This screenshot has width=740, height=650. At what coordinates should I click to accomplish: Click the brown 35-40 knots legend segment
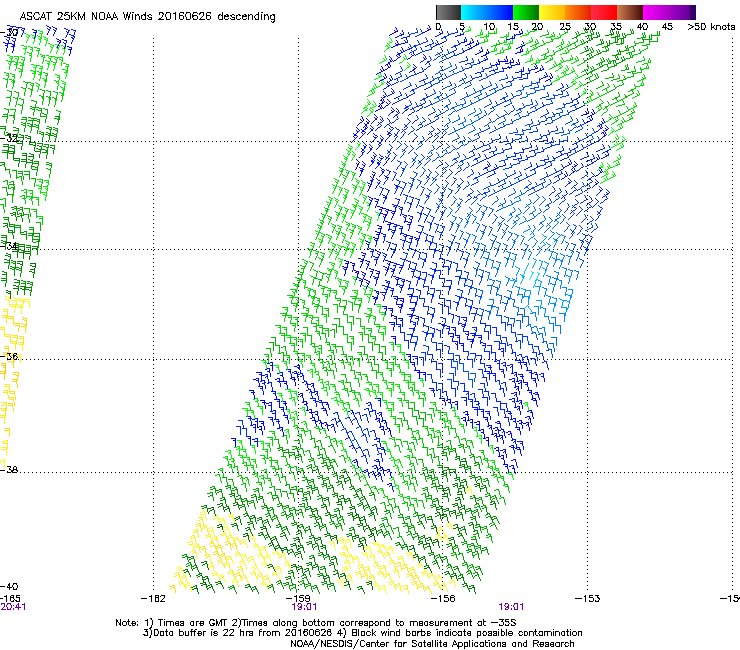[x=630, y=12]
